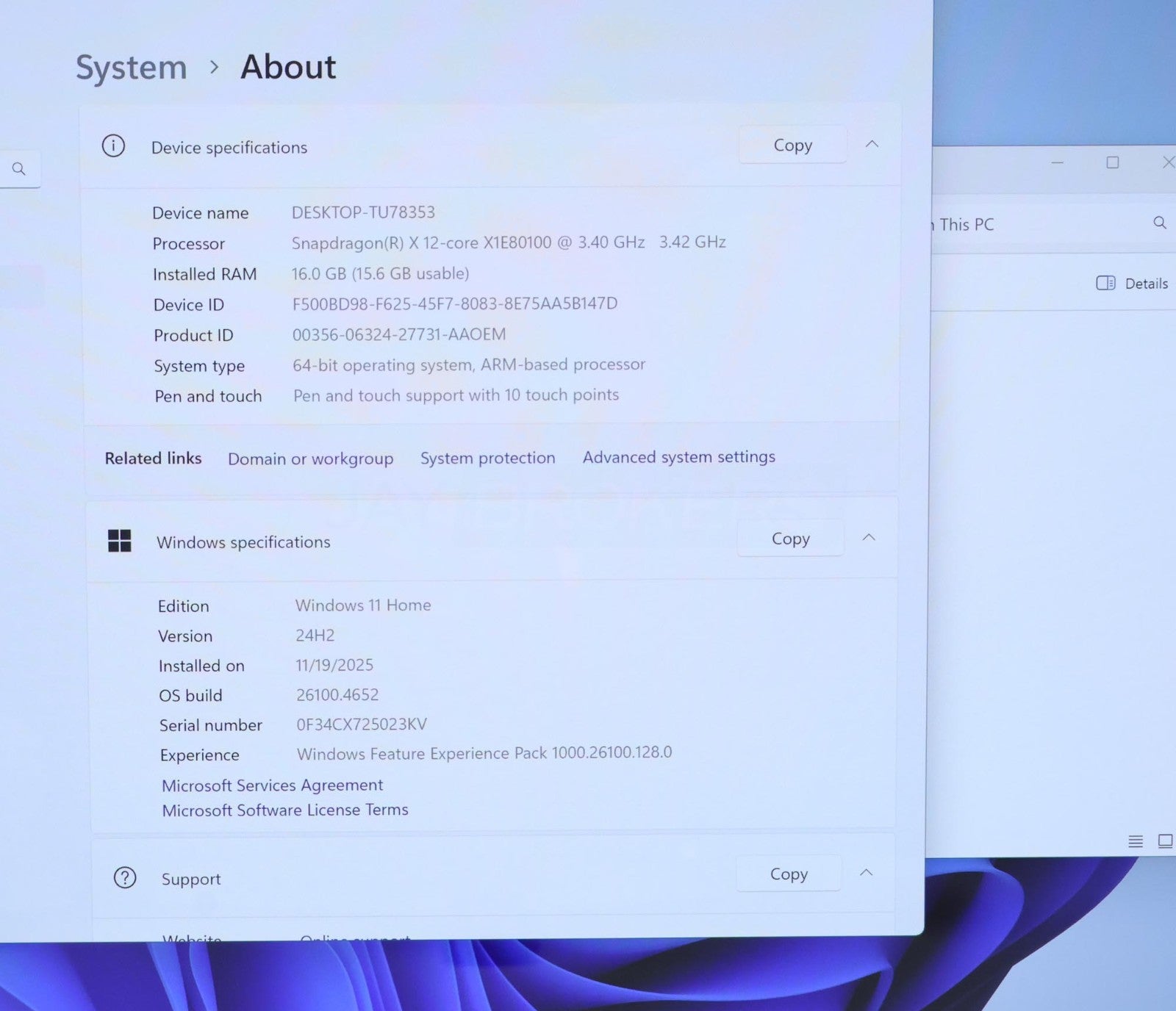Open Microsoft Software License Terms
Image resolution: width=1176 pixels, height=1011 pixels.
click(x=284, y=810)
